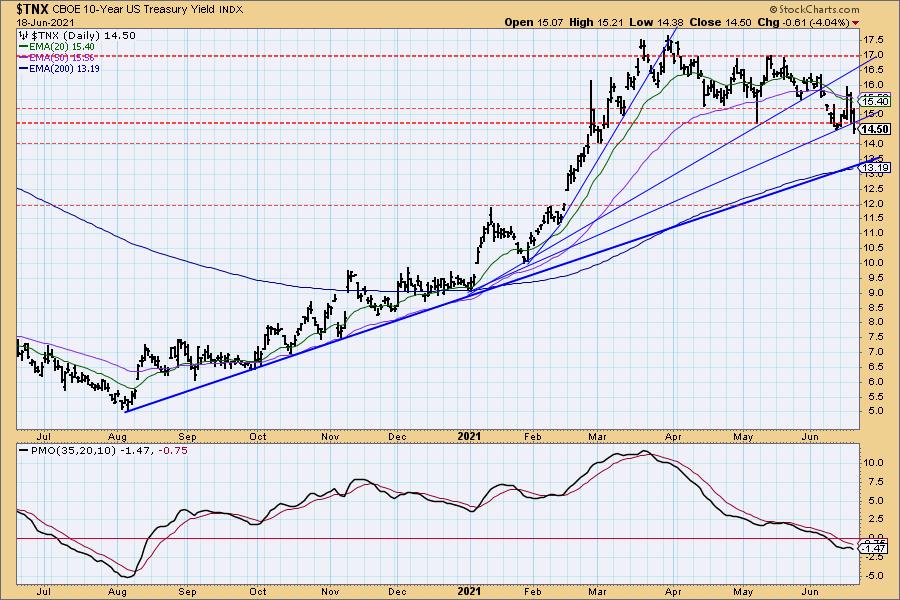Click the 14.0 price axis label

pos(873,144)
